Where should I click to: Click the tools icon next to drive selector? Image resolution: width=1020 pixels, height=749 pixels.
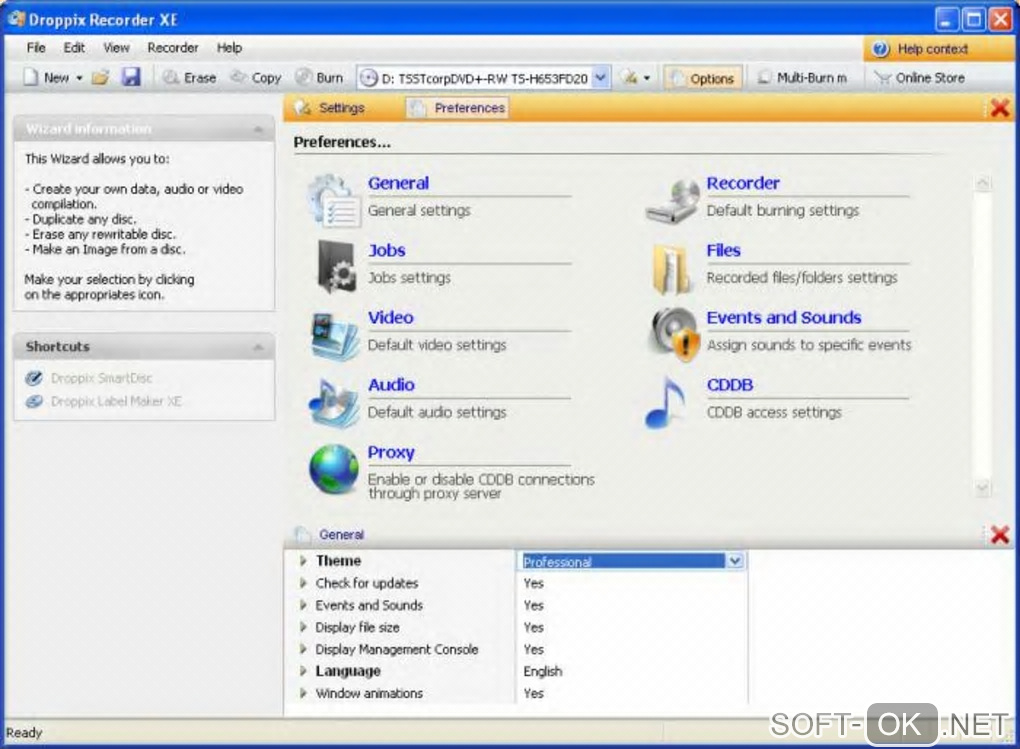[629, 77]
